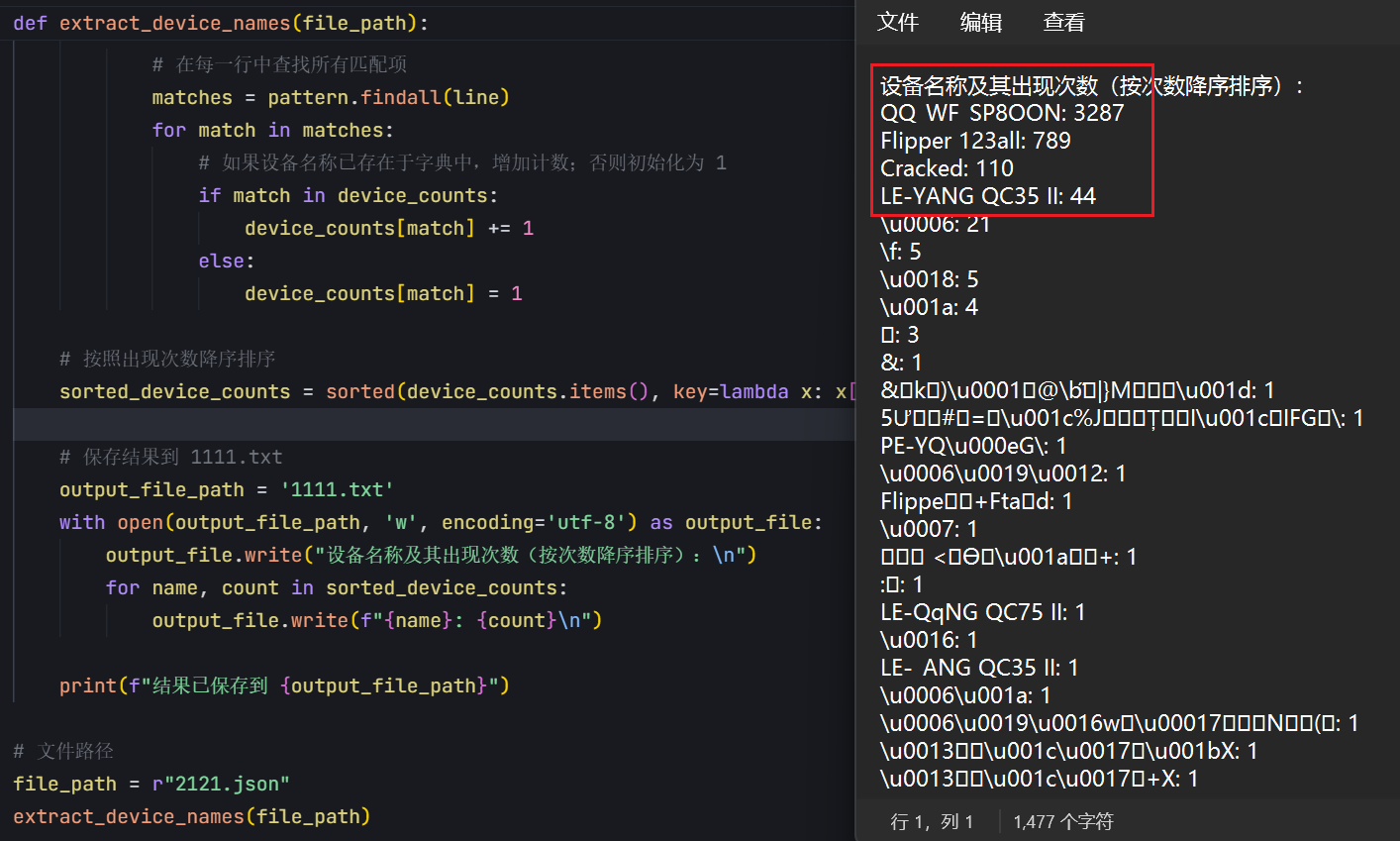Click the code line 'matches = pattern.findall(line)'
This screenshot has width=1400, height=841.
click(x=331, y=97)
